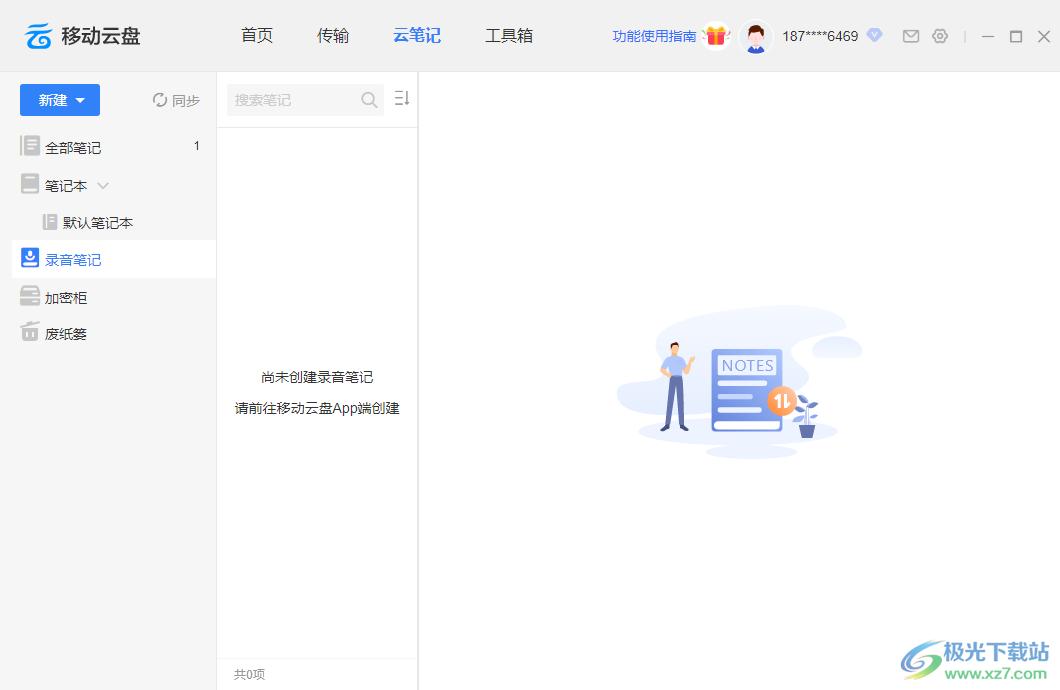The width and height of the screenshot is (1060, 690).
Task: Switch to the 传输 tab
Action: 333,36
